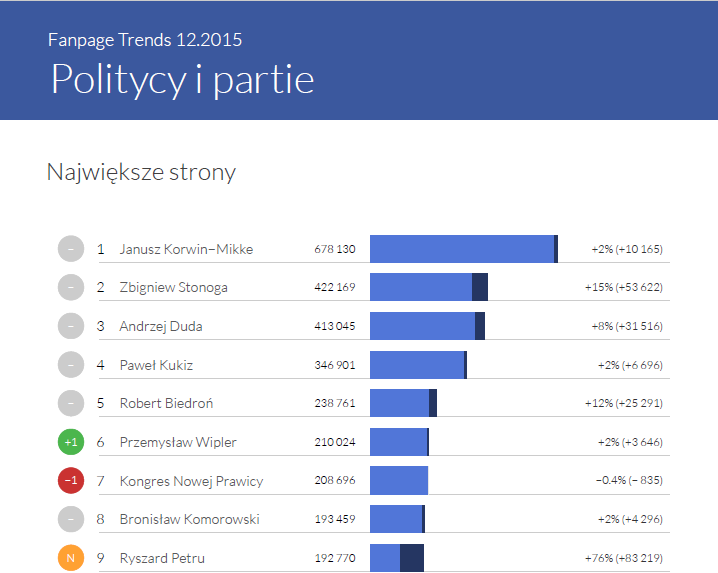Viewport: 718px width, 573px height.
Task: Select the Janusz Korwin-Mikke name
Action: [x=186, y=249]
